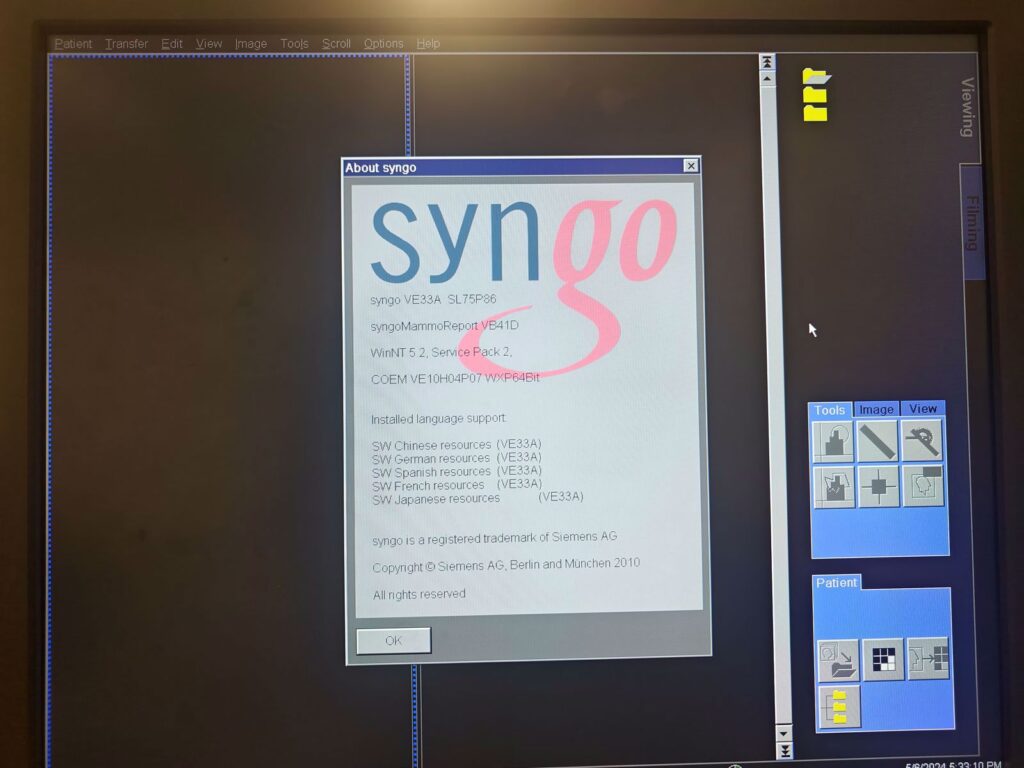Viewport: 1024px width, 768px height.
Task: Click the date and time in corner
Action: pos(953,765)
